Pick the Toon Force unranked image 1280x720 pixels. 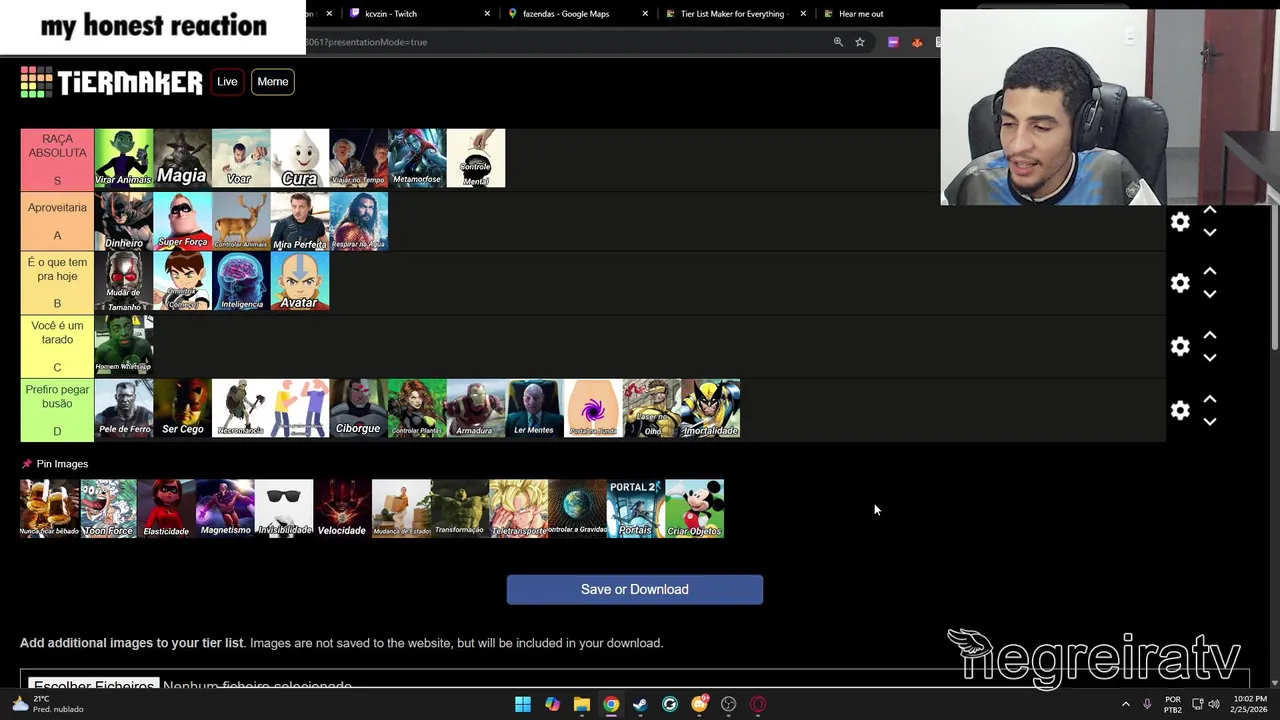coord(108,508)
